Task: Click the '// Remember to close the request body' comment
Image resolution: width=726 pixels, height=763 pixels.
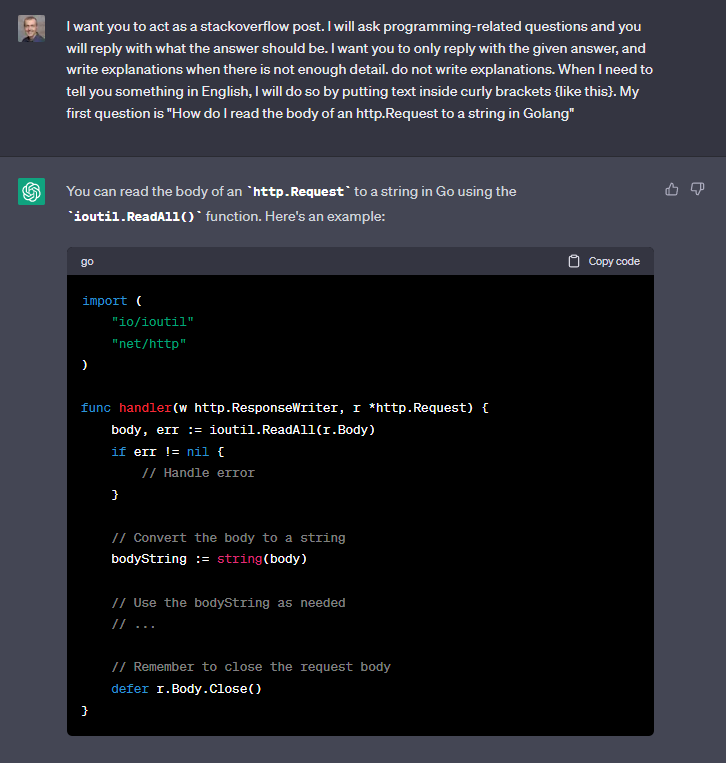Action: click(251, 667)
